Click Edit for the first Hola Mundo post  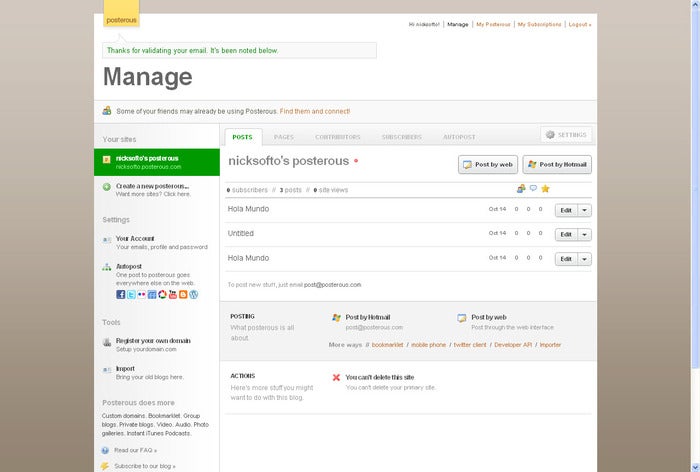(567, 210)
